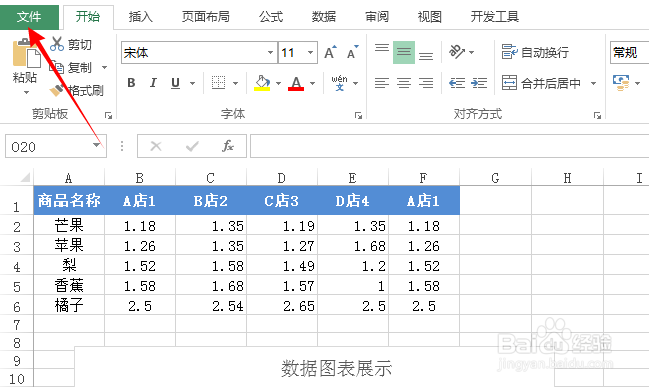Toggle Bold formatting
The height and width of the screenshot is (387, 649).
tap(131, 83)
